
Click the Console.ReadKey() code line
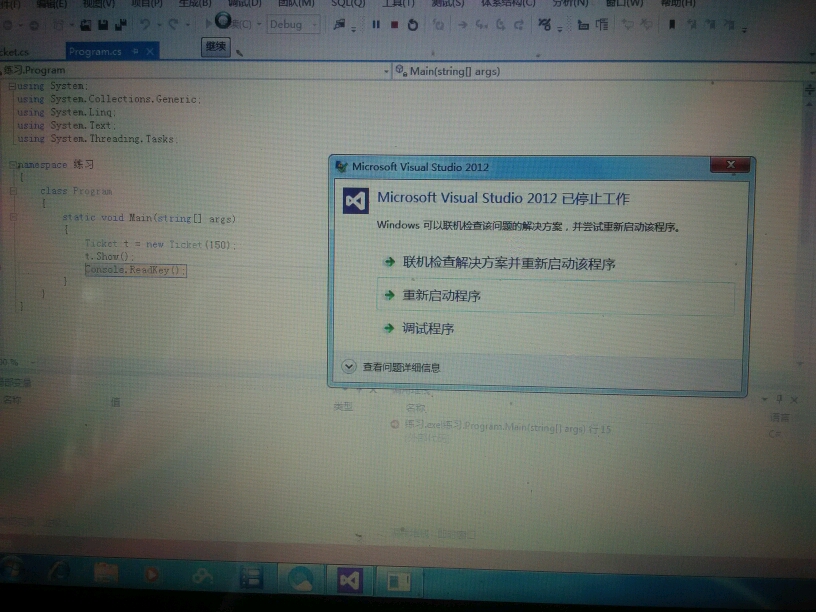(x=135, y=270)
